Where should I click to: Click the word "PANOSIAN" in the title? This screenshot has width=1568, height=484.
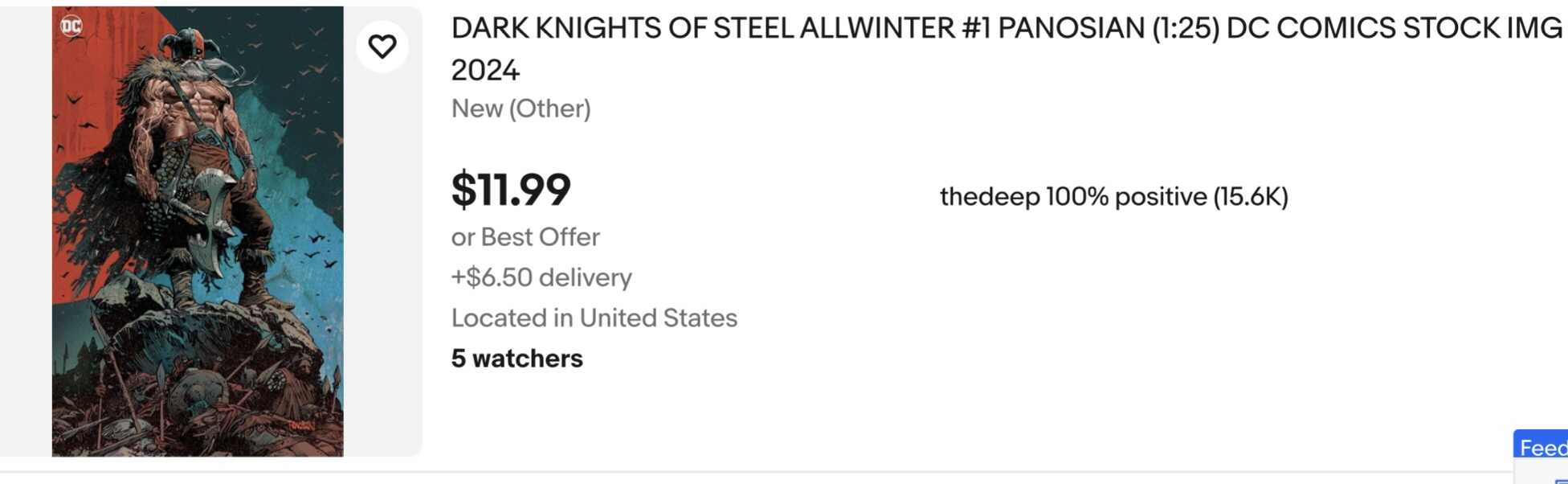1071,29
